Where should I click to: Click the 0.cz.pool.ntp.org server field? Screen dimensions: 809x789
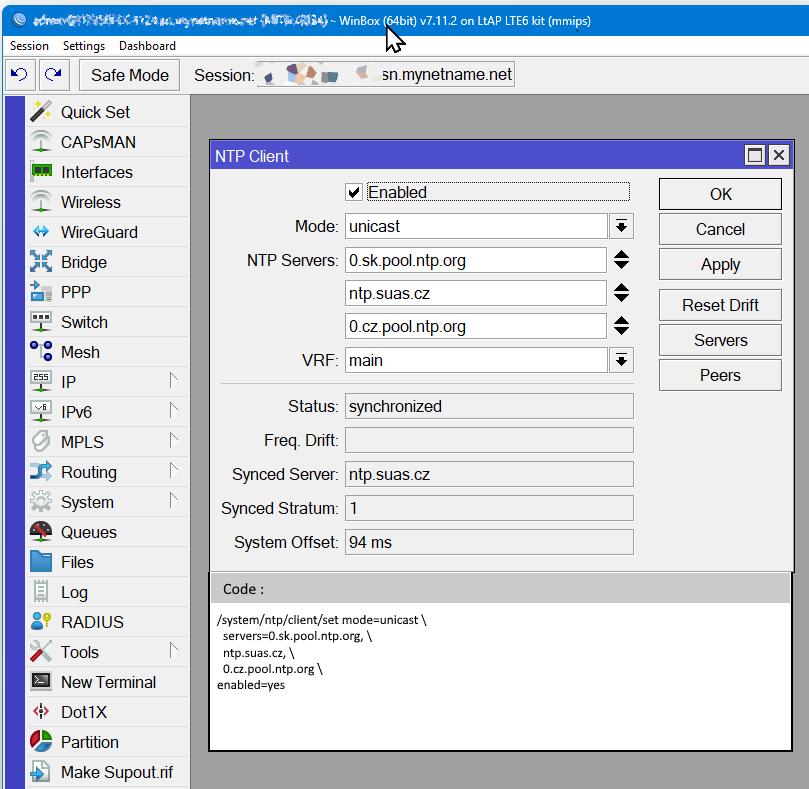click(x=476, y=326)
